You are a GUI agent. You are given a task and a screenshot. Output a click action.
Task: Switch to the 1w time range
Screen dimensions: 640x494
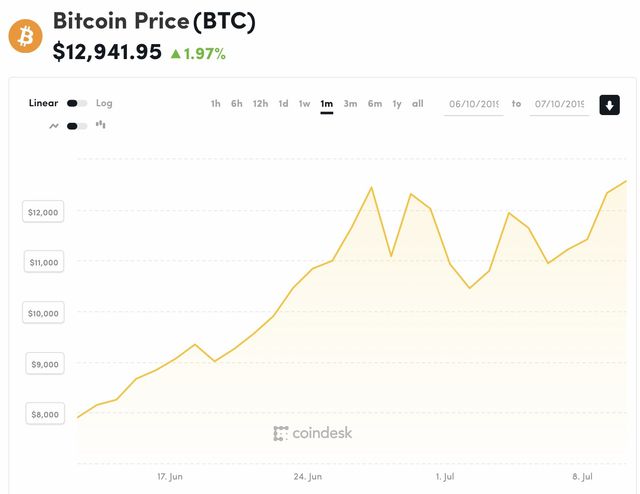pos(304,104)
